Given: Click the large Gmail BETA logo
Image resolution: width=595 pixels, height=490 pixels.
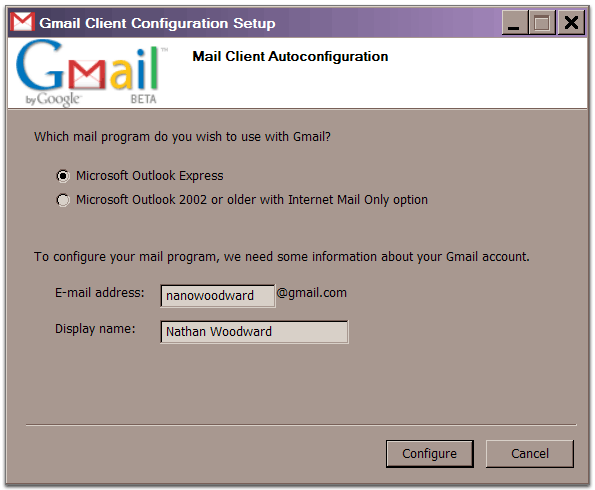Looking at the screenshot, I should (x=91, y=72).
